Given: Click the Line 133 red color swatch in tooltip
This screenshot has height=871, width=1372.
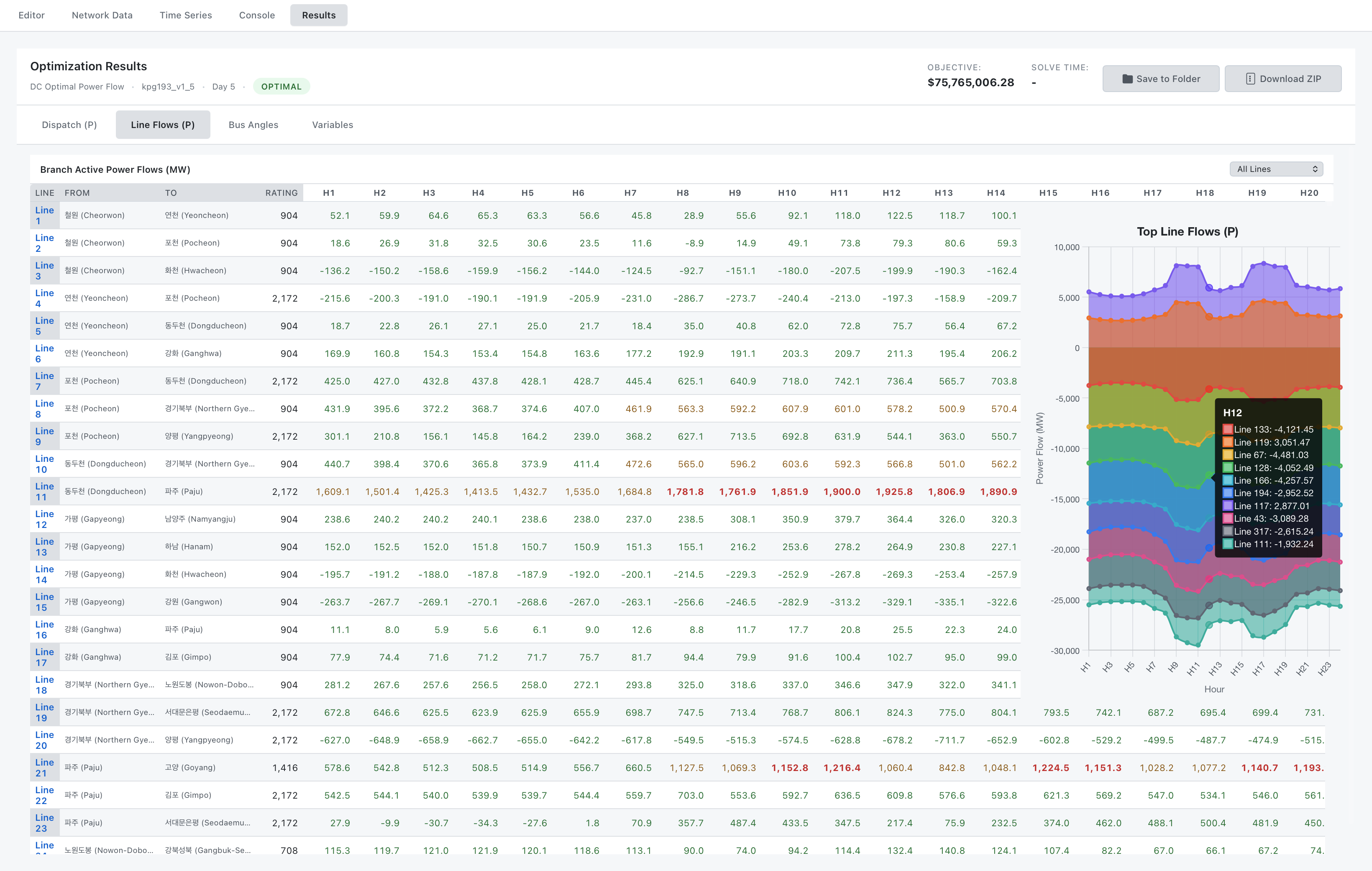Looking at the screenshot, I should [x=1229, y=429].
